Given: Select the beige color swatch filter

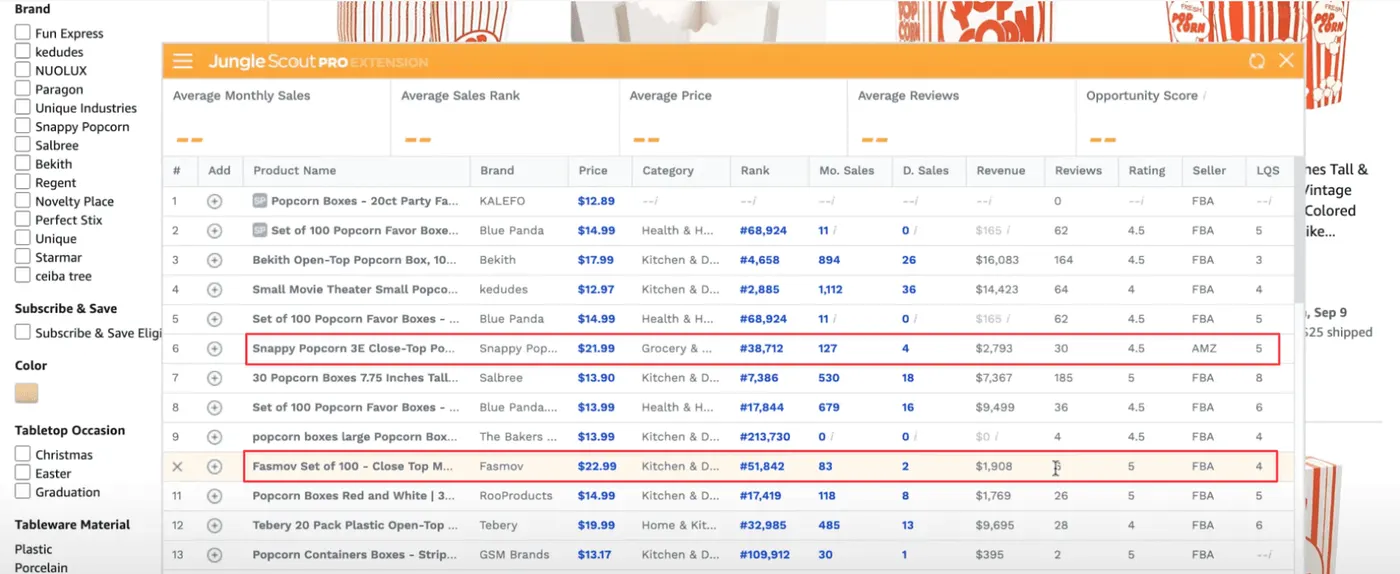Looking at the screenshot, I should pyautogui.click(x=27, y=393).
